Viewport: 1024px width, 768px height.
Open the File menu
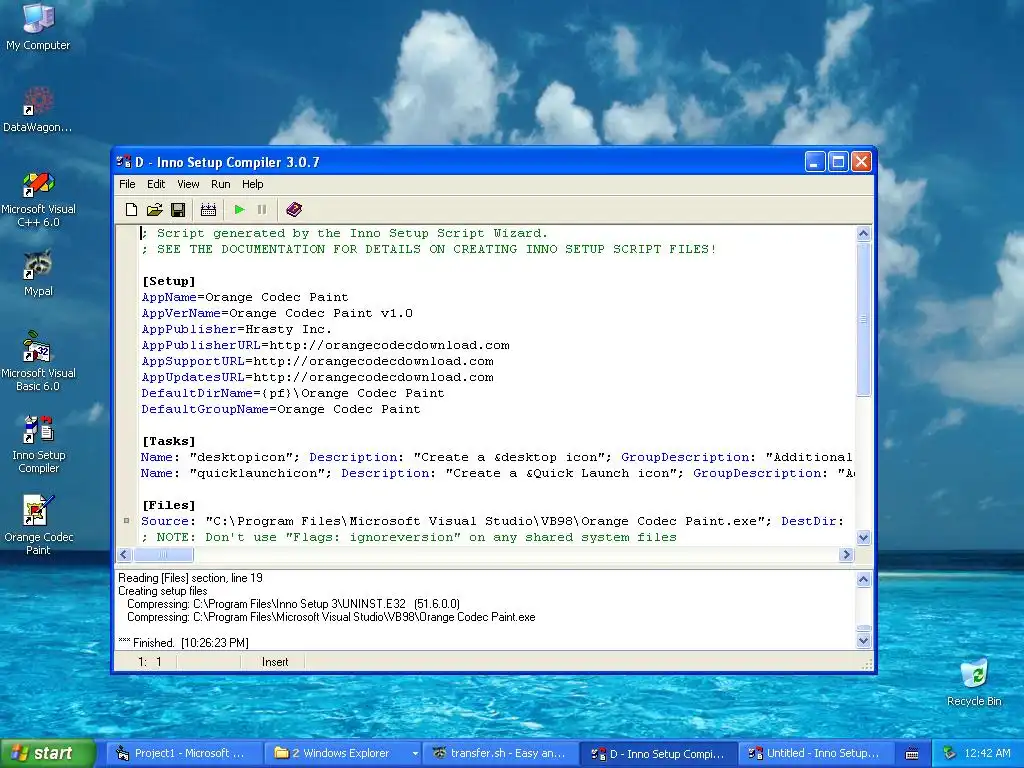click(x=127, y=184)
